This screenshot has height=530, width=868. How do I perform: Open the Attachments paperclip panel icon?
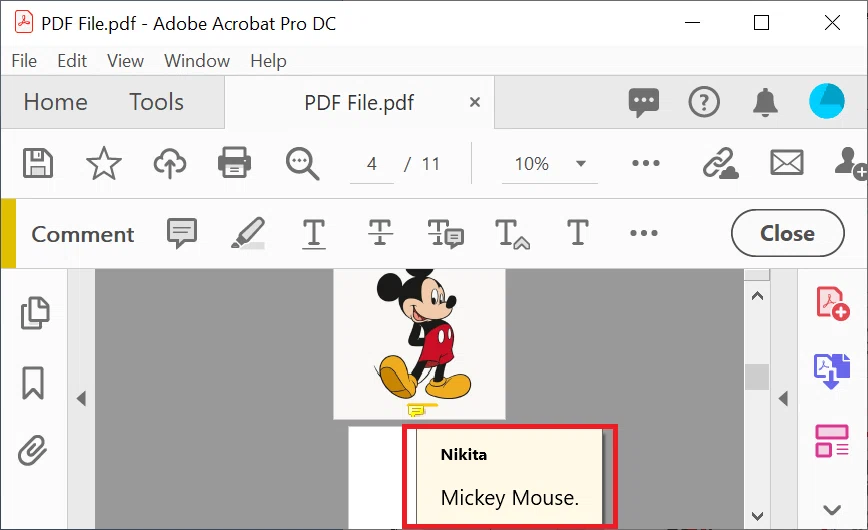point(32,450)
